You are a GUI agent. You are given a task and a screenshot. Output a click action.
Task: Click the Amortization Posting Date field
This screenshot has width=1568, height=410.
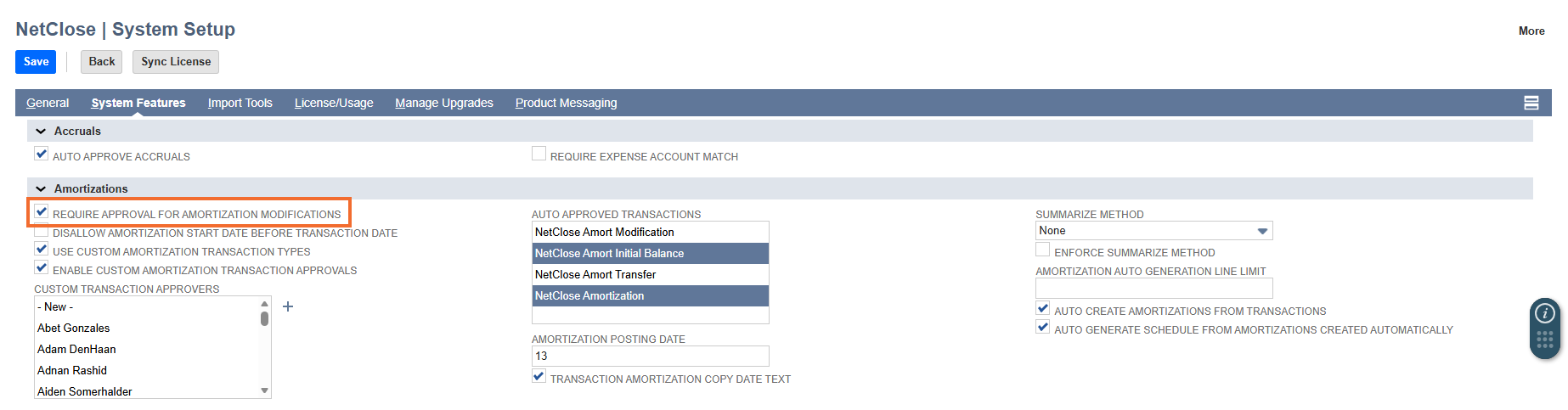coord(650,356)
